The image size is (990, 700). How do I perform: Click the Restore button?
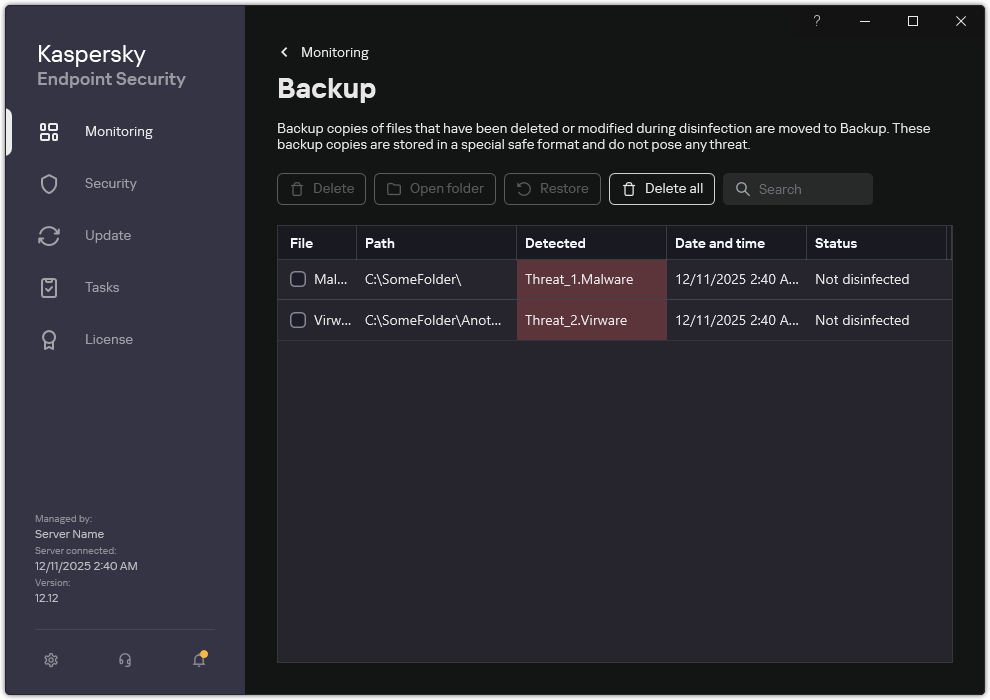pyautogui.click(x=552, y=189)
